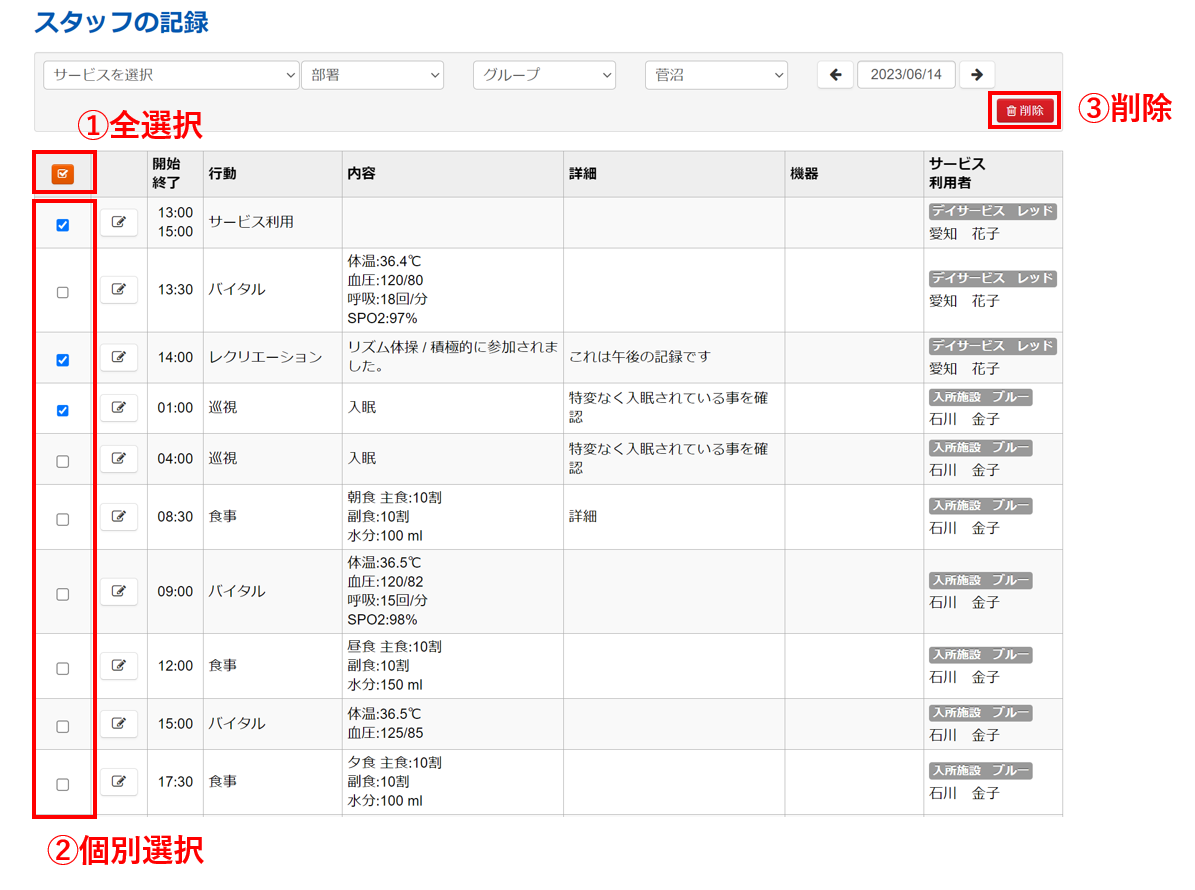Click the previous date left arrow
The image size is (1195, 890).
[835, 75]
